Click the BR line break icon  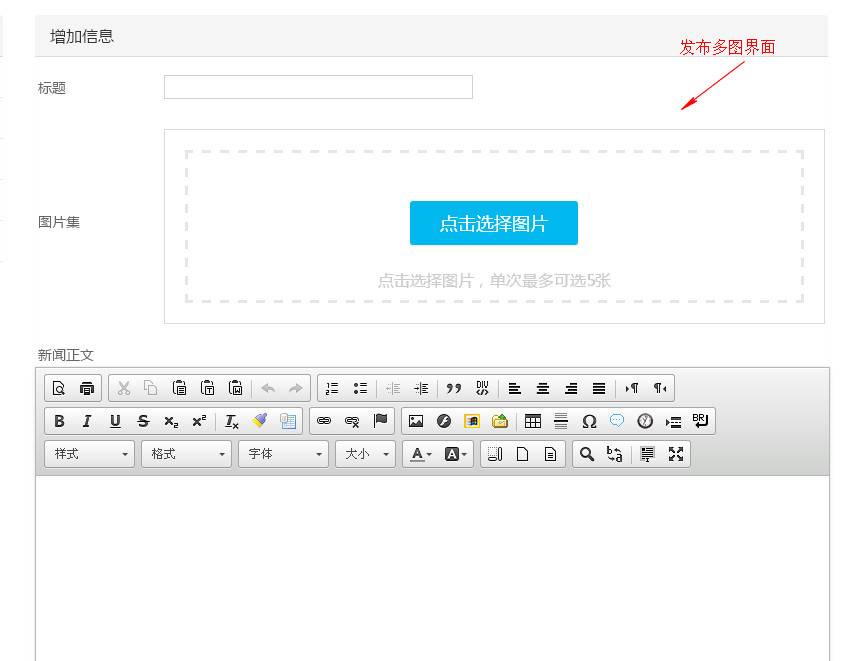(x=700, y=421)
